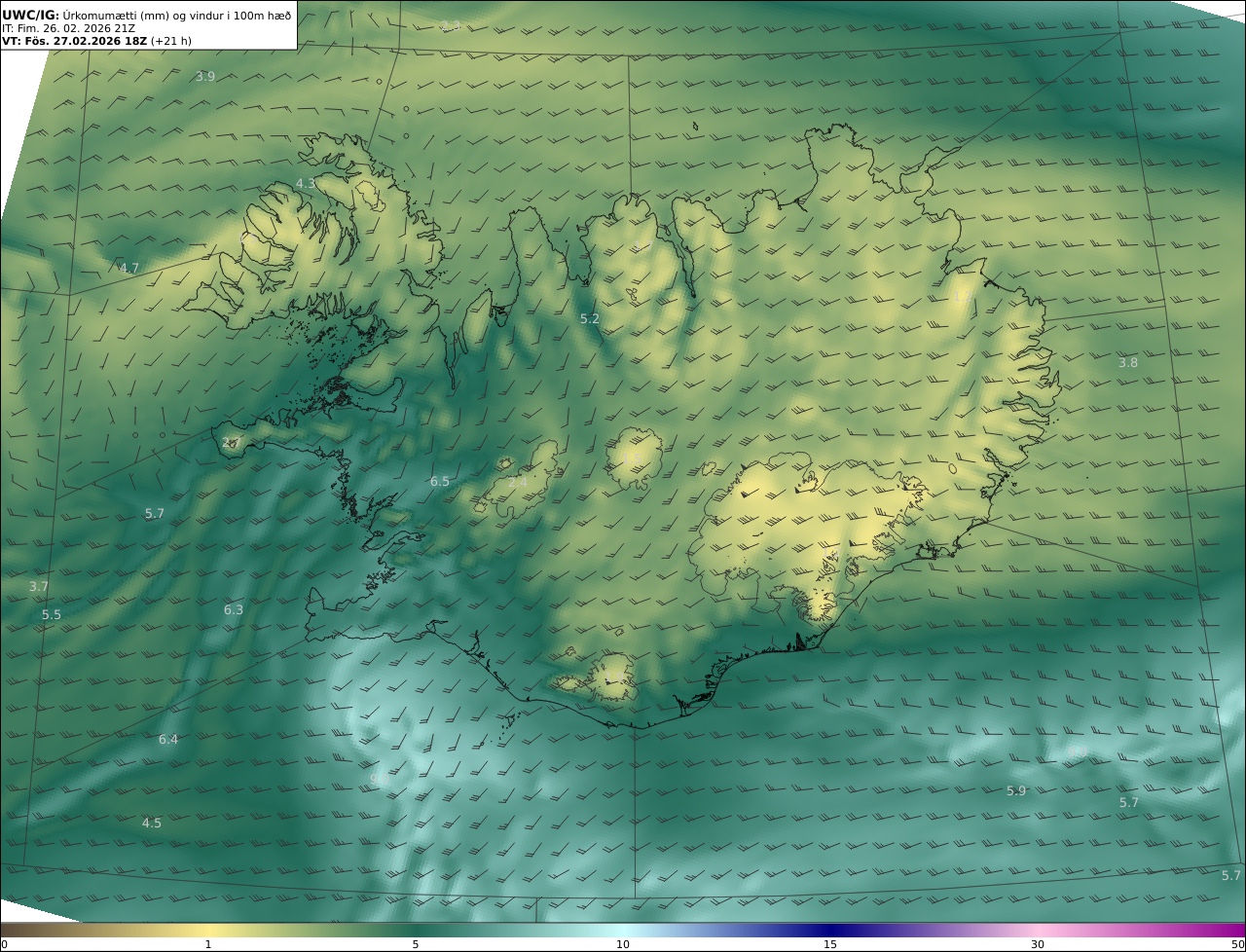Image resolution: width=1246 pixels, height=952 pixels.
Task: Click the '1' tick on the colour scale
Action: pyautogui.click(x=208, y=945)
